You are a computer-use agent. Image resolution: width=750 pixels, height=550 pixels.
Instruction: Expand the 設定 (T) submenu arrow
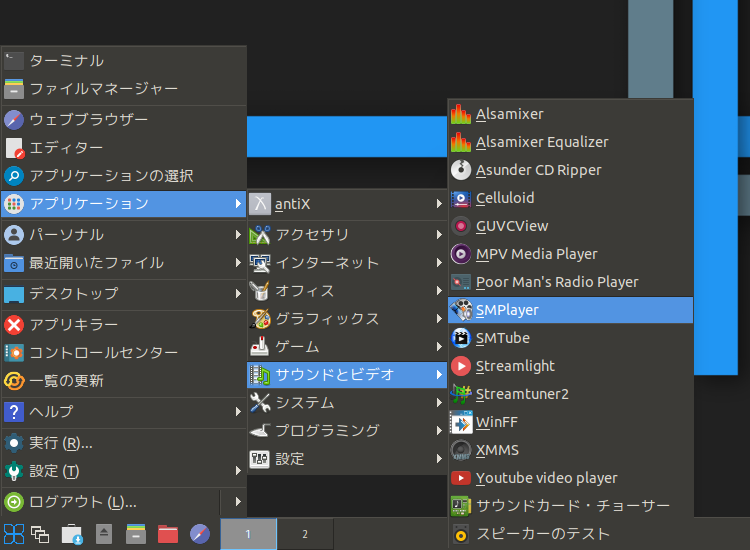coord(238,471)
